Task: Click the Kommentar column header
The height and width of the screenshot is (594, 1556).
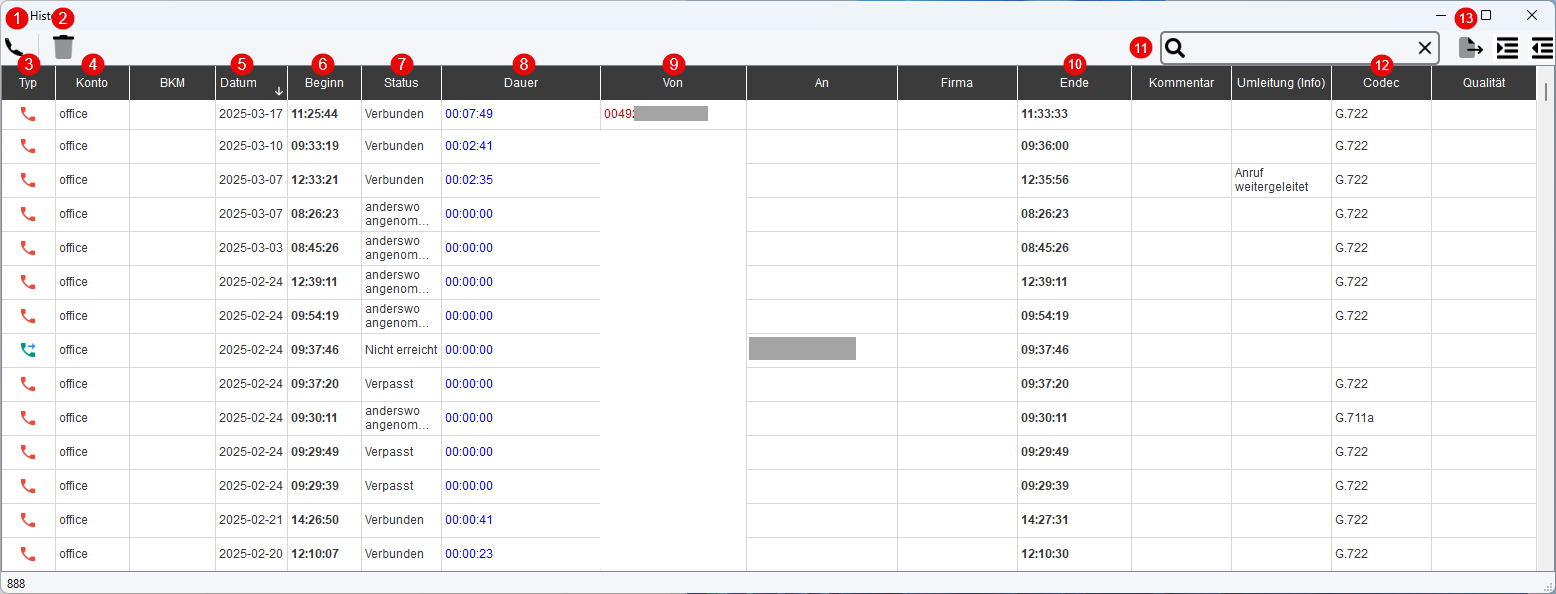Action: (x=1181, y=83)
